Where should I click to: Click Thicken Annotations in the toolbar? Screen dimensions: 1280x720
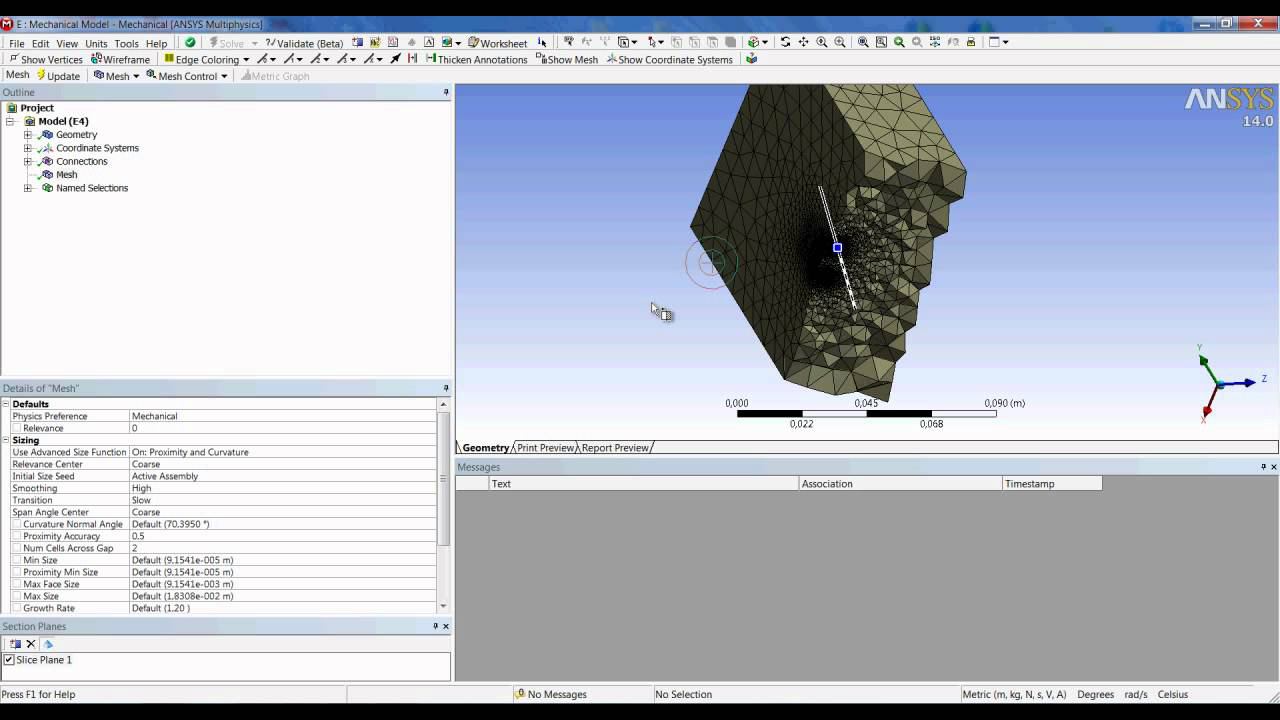[x=476, y=60]
